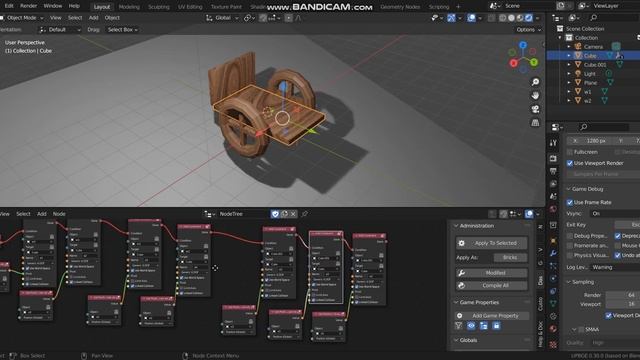Click the pin icon in node editor header
640x360 pixels.
(x=304, y=214)
